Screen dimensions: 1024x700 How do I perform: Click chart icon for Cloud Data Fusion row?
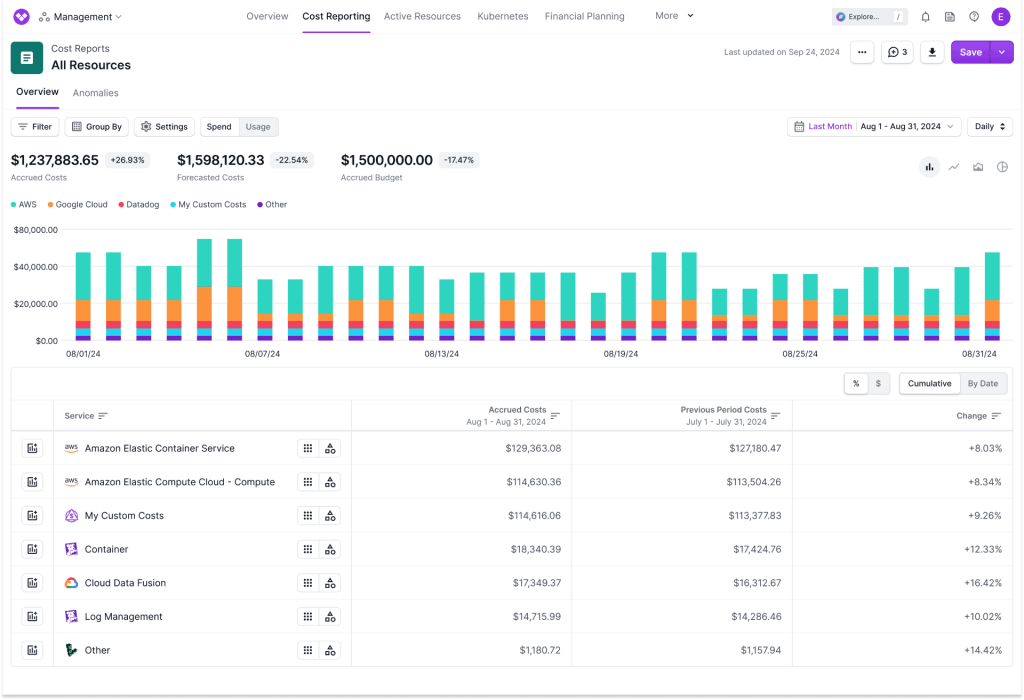click(32, 583)
